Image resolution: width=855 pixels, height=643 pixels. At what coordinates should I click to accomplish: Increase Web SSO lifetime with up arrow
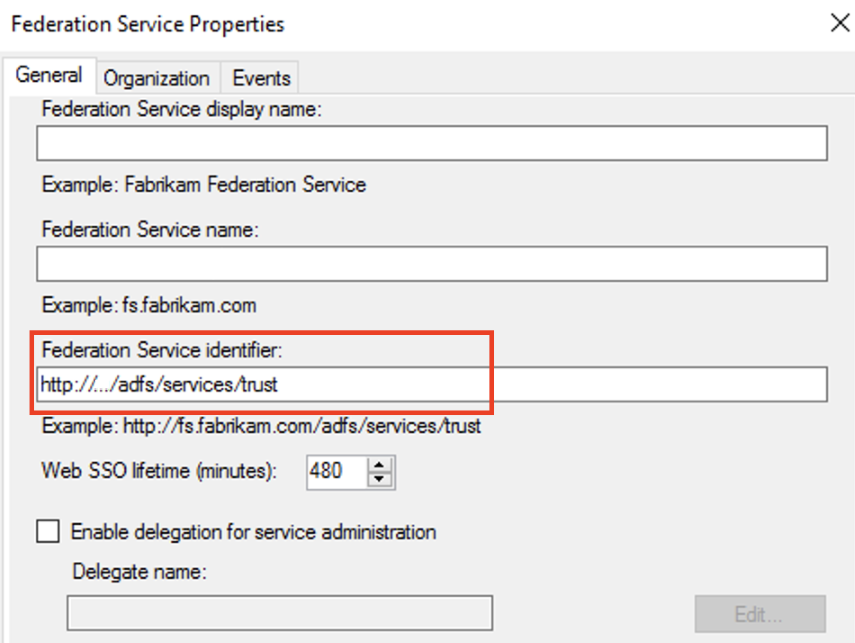click(x=379, y=464)
